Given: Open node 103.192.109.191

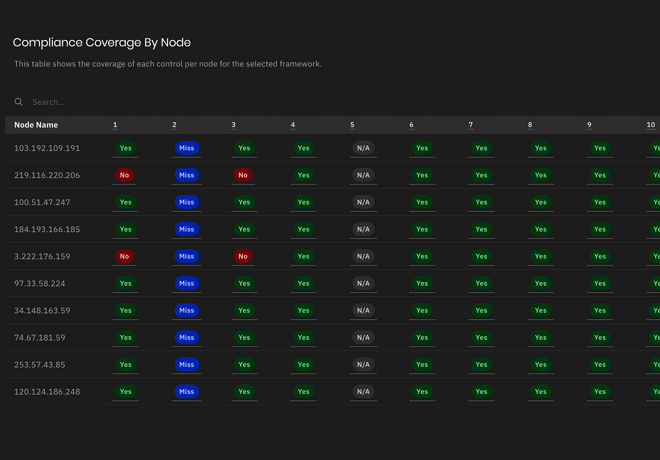Looking at the screenshot, I should [x=47, y=148].
